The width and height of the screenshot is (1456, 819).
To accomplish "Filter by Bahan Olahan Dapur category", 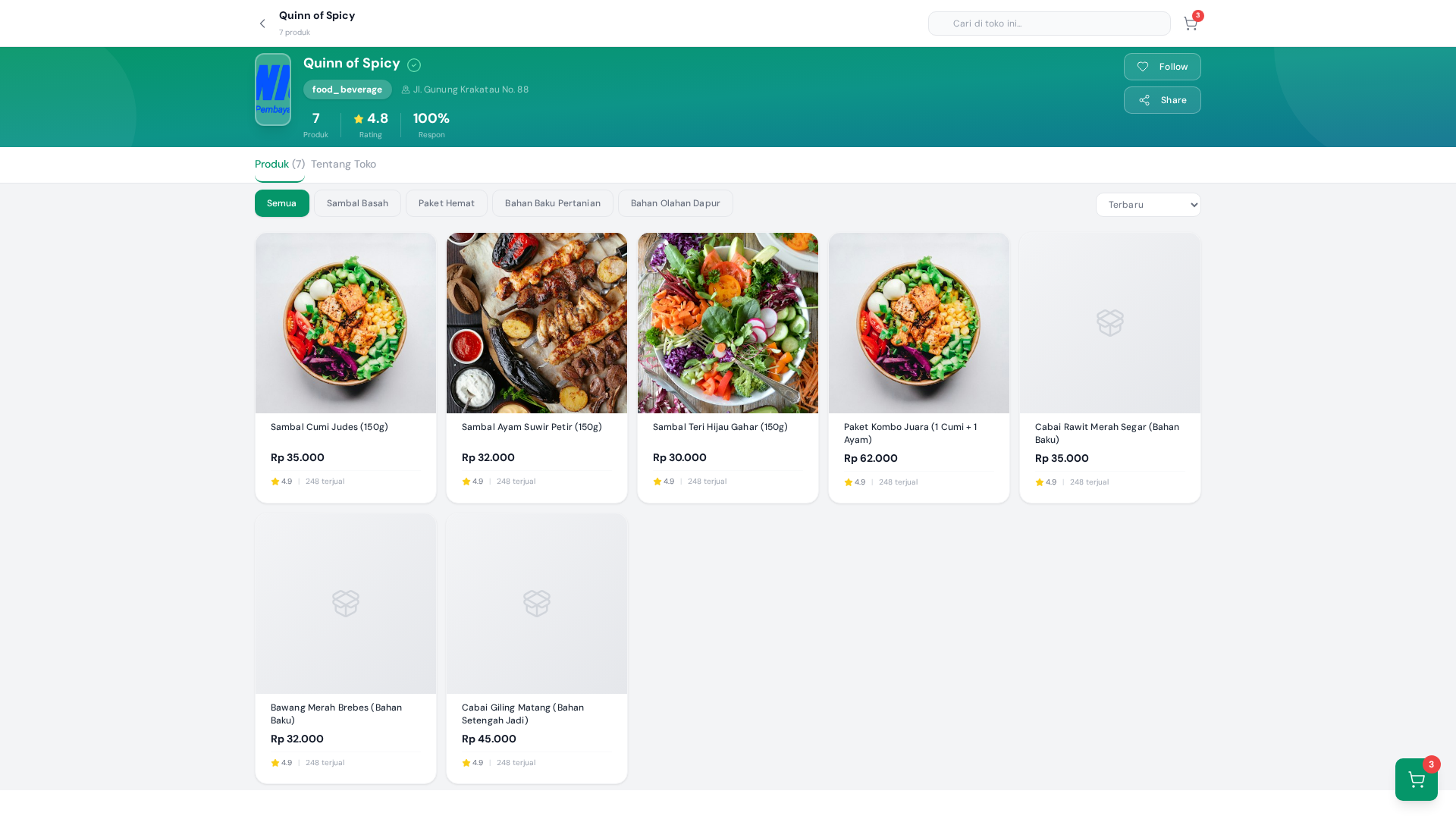I will pyautogui.click(x=676, y=203).
